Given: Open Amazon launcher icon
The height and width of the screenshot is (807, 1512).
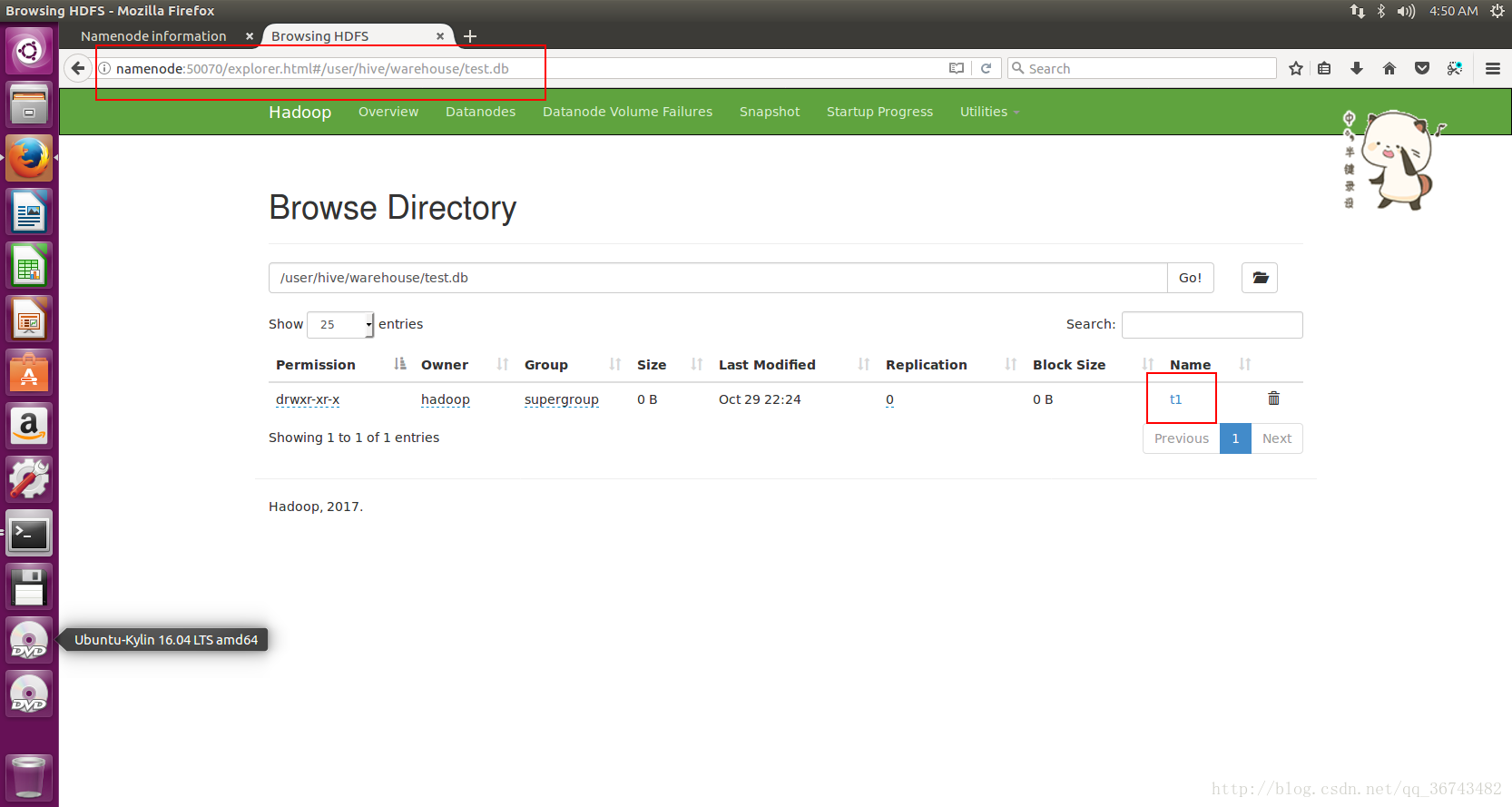Looking at the screenshot, I should pyautogui.click(x=29, y=427).
